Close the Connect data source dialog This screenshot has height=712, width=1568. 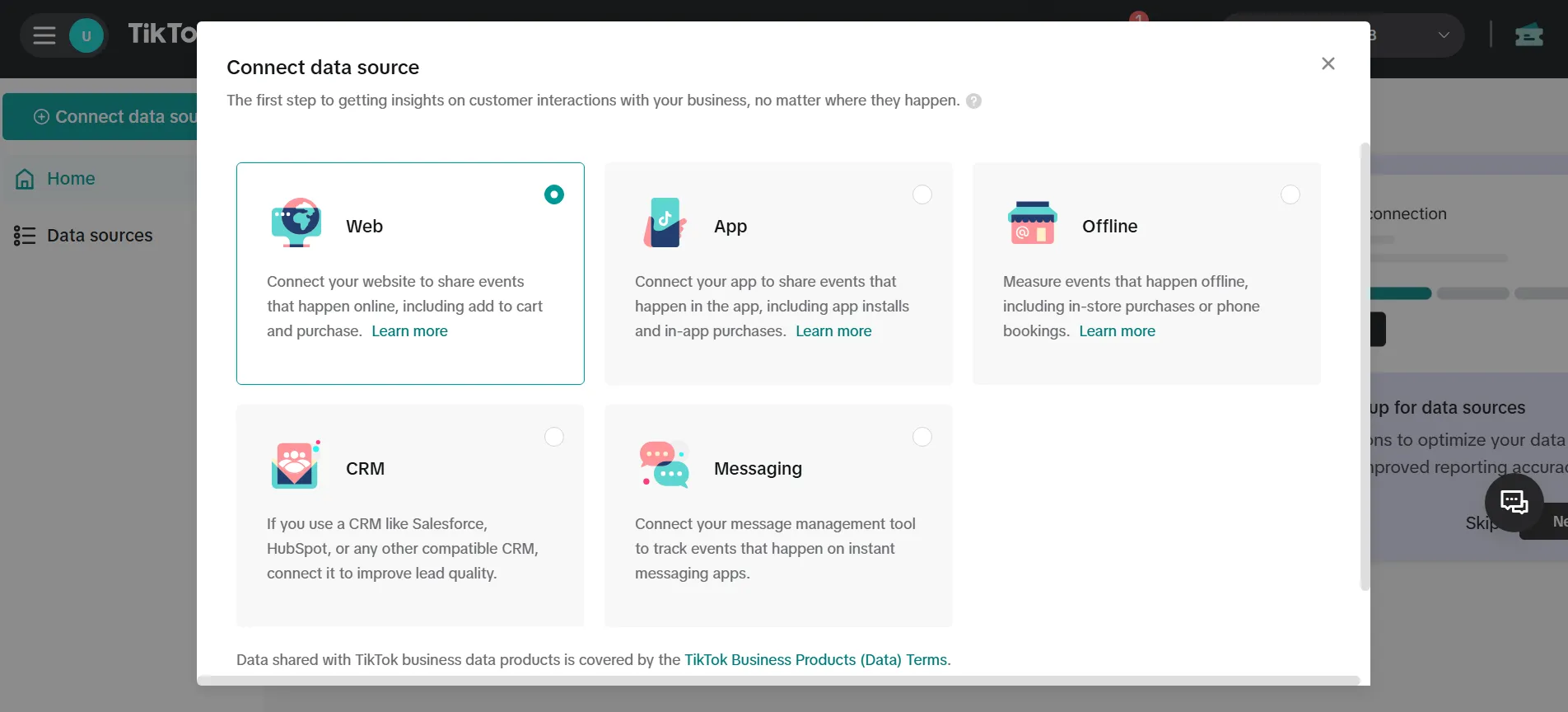1328,63
